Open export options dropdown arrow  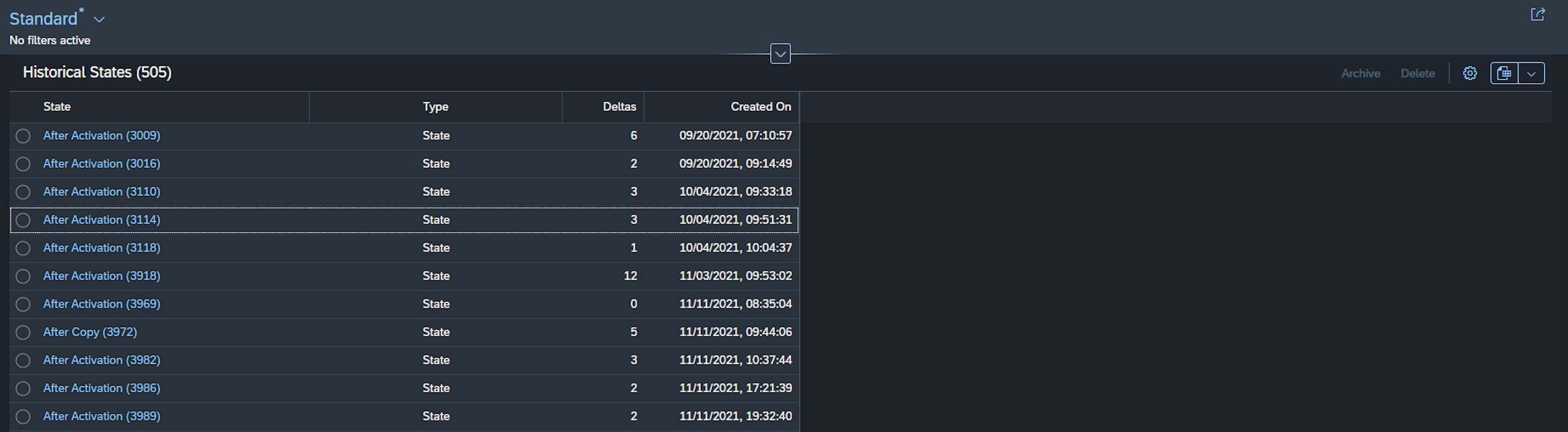tap(1531, 73)
